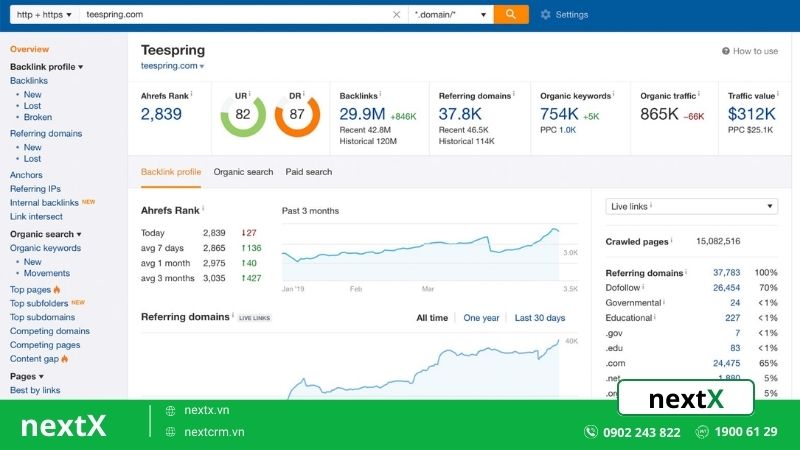Open Referring domains in the sidebar
Image resolution: width=800 pixels, height=450 pixels.
pos(46,133)
